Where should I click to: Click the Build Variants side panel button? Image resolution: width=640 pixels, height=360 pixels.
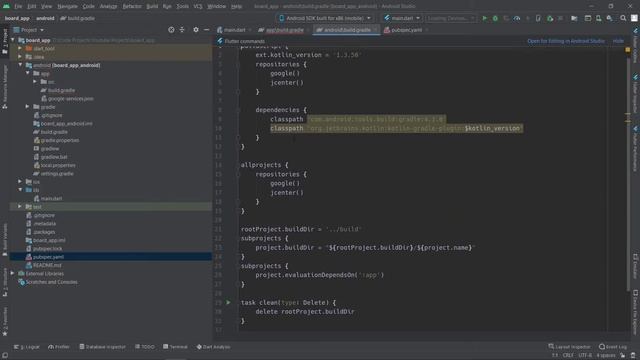(5, 240)
